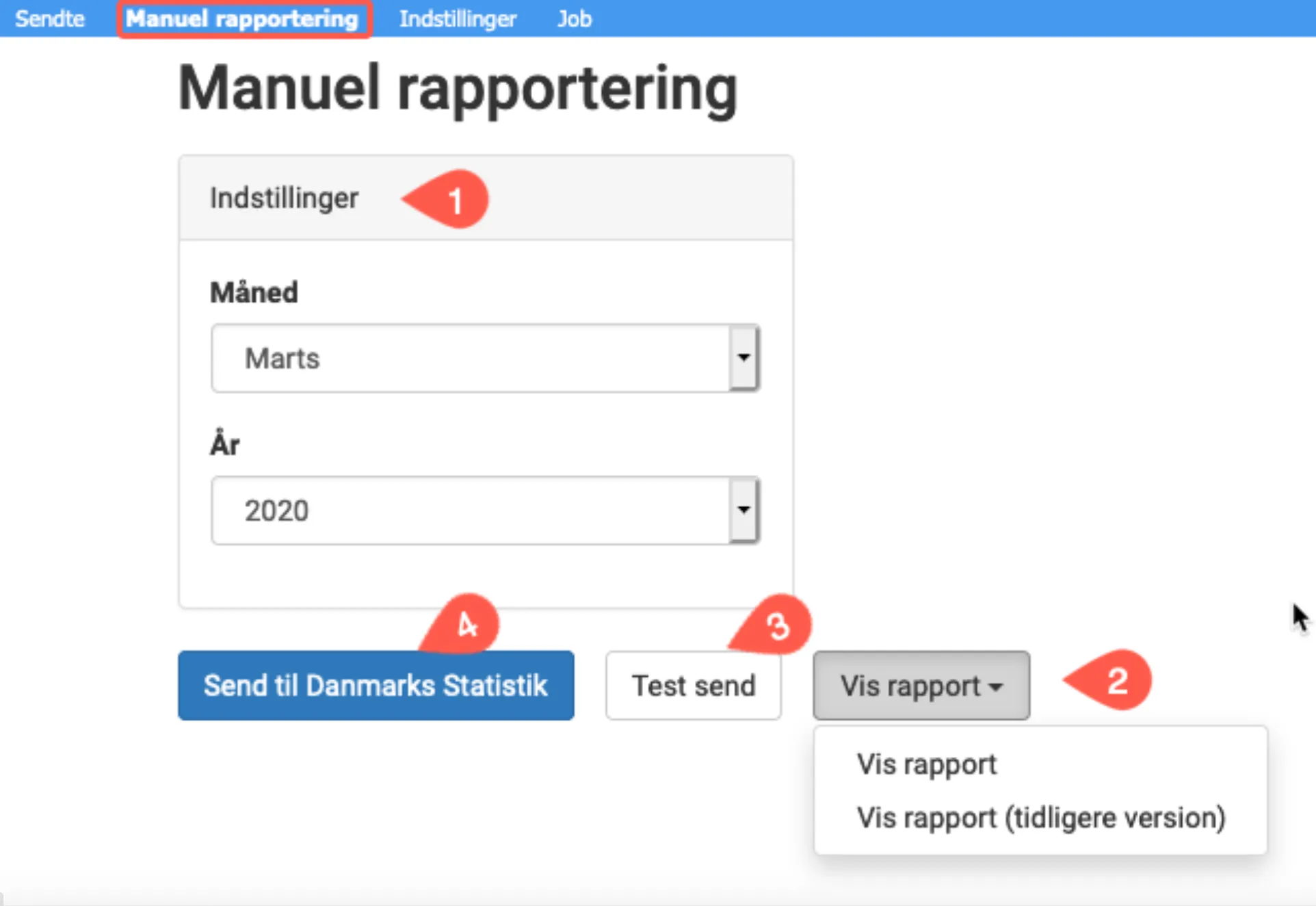Click the Måned label above the month selector
This screenshot has width=1316, height=906.
(253, 292)
